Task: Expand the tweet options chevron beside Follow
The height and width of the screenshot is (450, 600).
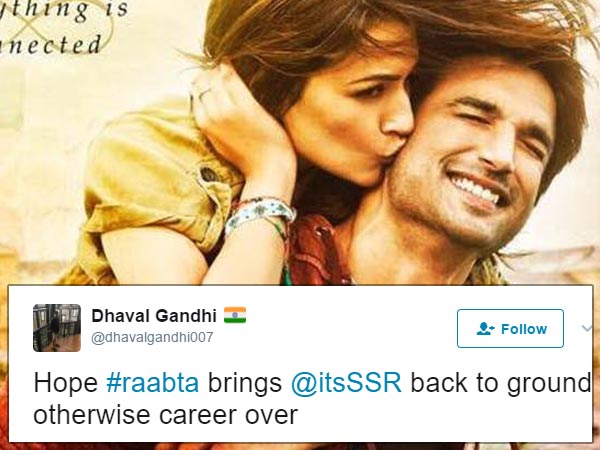Action: (x=587, y=328)
